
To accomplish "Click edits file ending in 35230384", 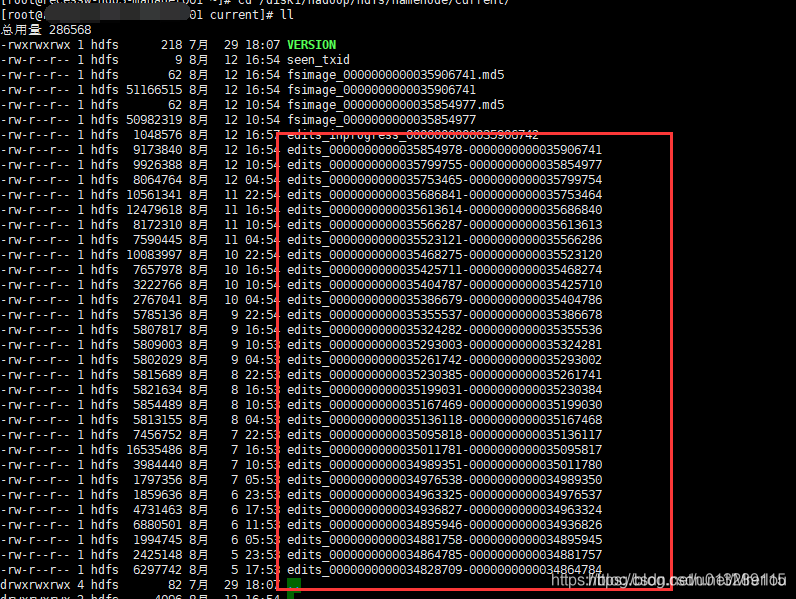I will tap(444, 390).
